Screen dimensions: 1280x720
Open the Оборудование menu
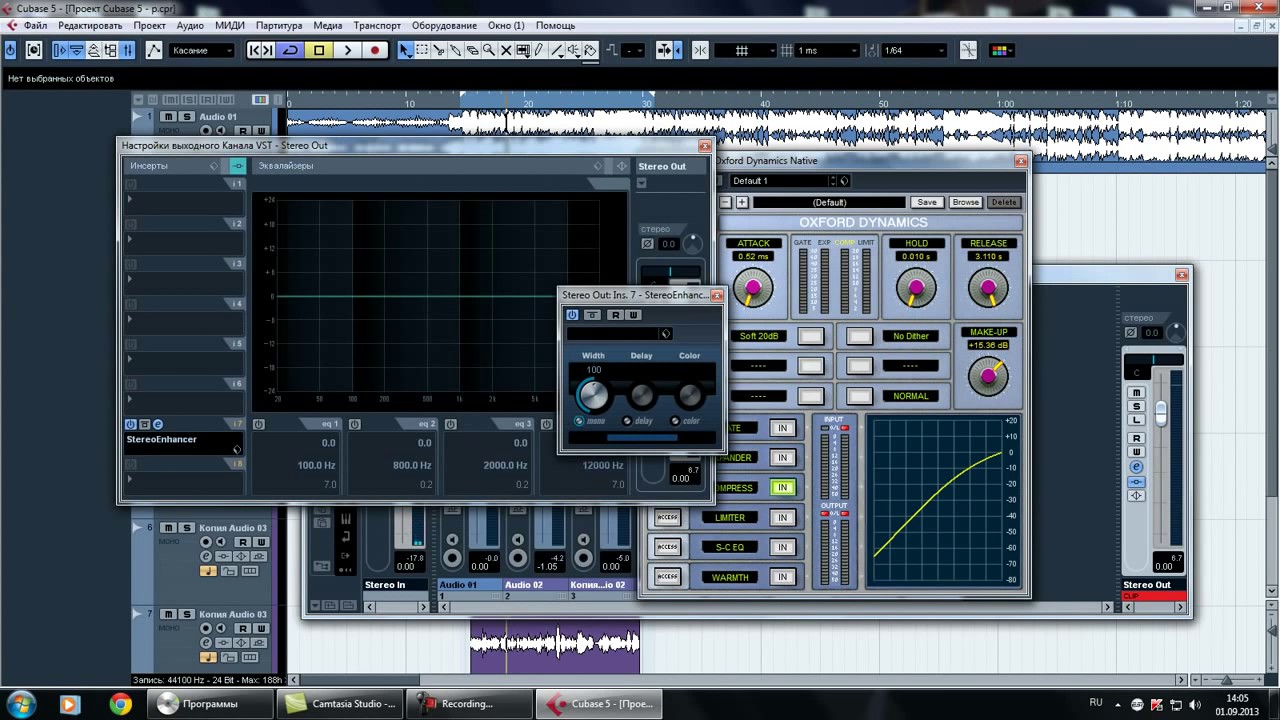(444, 25)
